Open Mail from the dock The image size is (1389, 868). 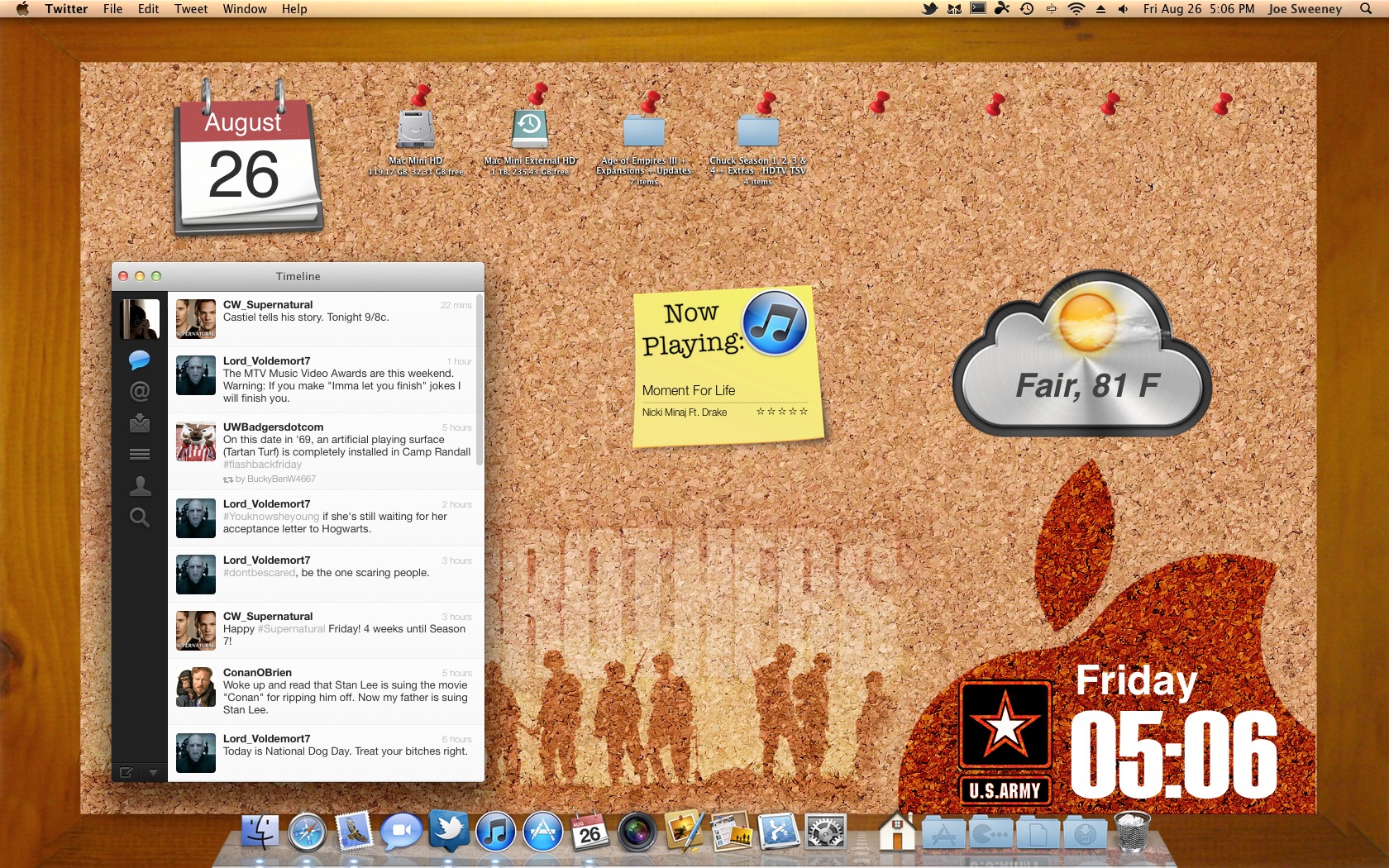355,832
